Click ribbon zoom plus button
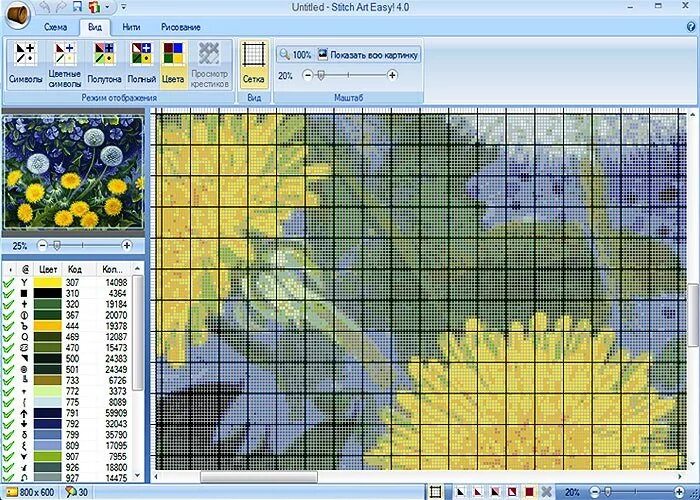The image size is (700, 500). [392, 75]
